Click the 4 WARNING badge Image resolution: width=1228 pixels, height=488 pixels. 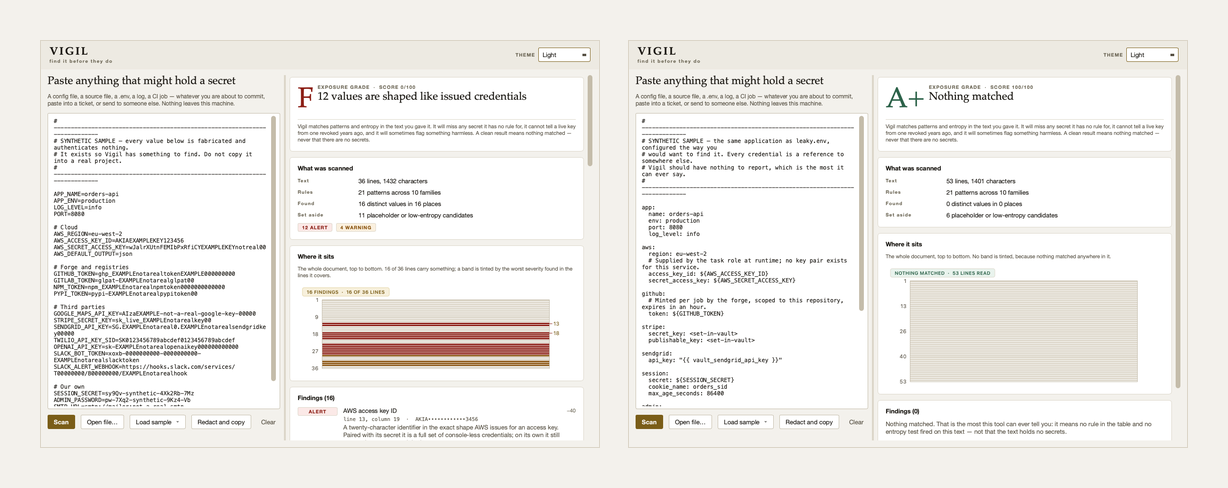[356, 228]
